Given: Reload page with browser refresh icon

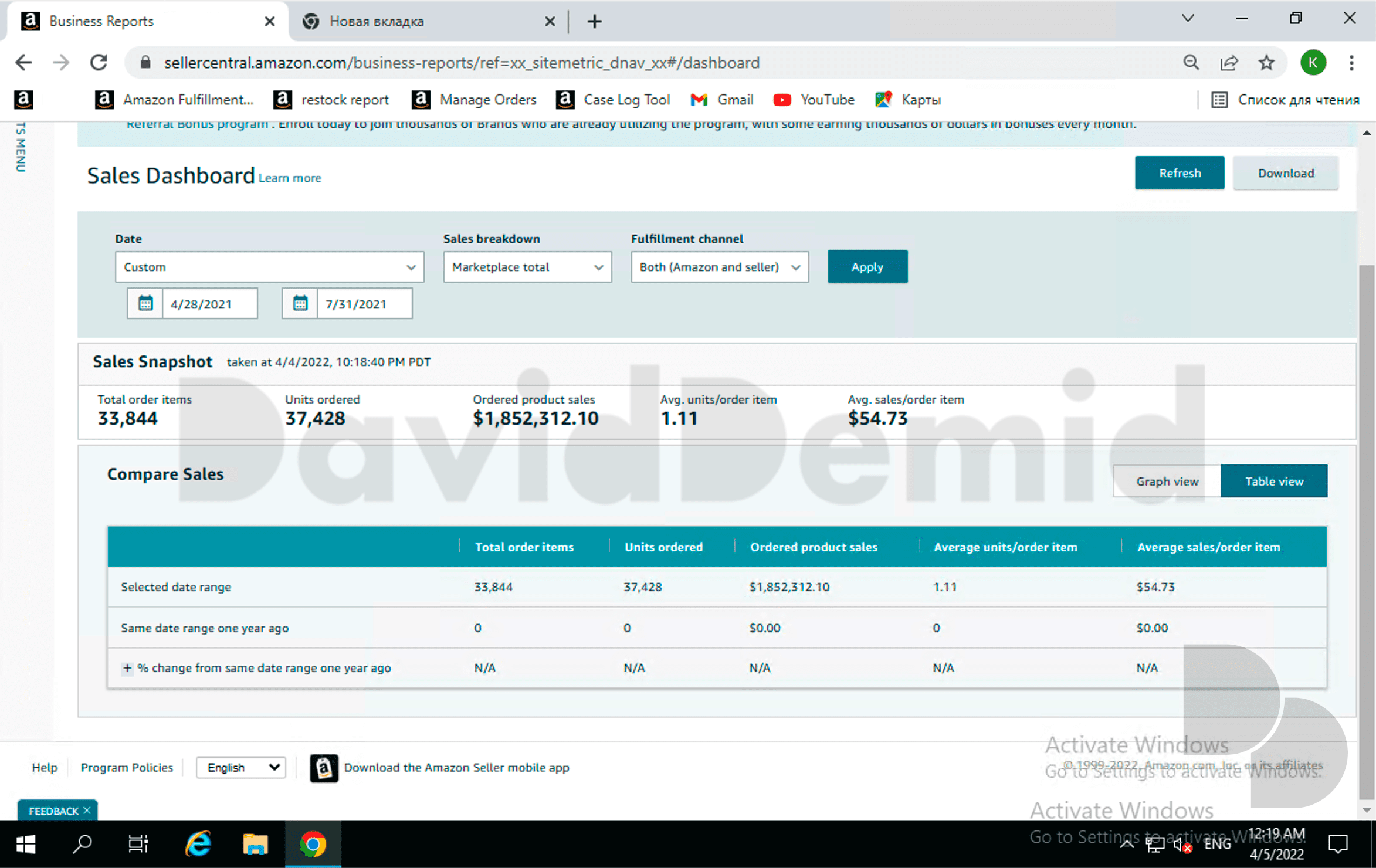Looking at the screenshot, I should click(x=99, y=63).
